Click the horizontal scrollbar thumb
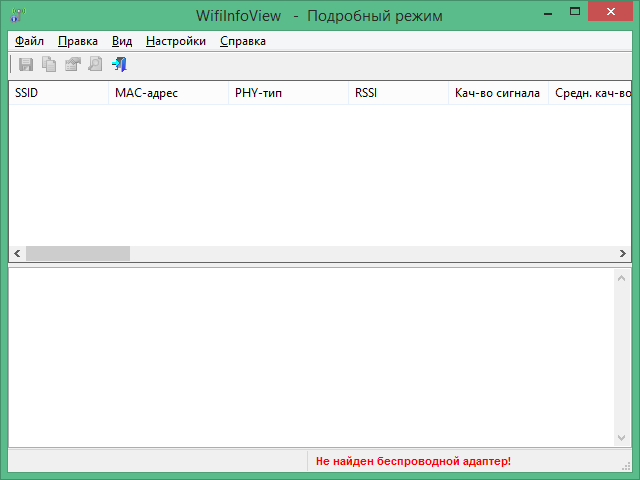Image resolution: width=640 pixels, height=480 pixels. 78,254
